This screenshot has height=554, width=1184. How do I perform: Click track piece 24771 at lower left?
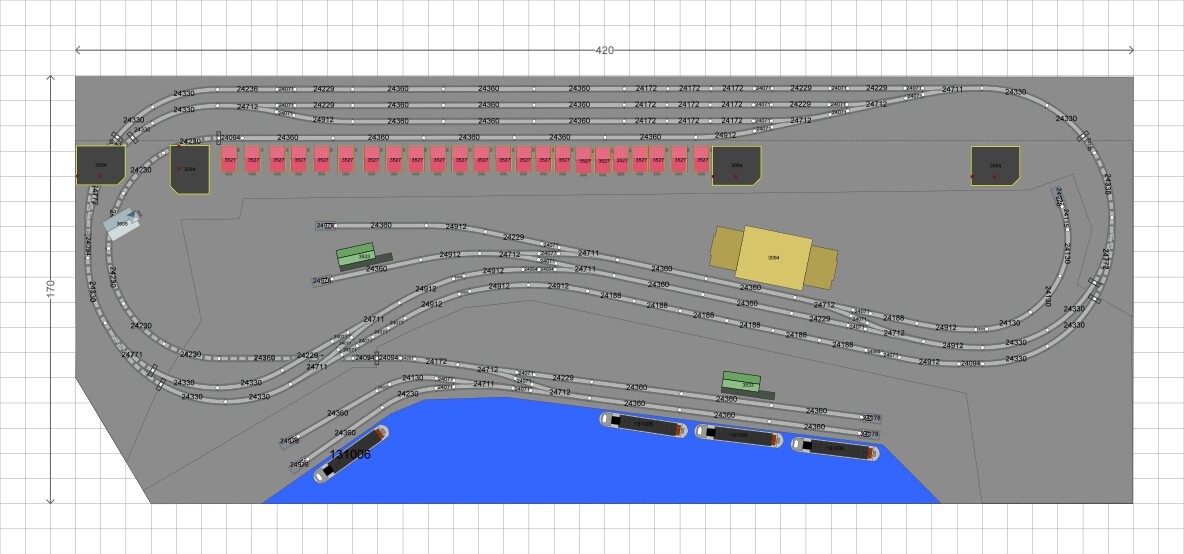click(x=132, y=355)
